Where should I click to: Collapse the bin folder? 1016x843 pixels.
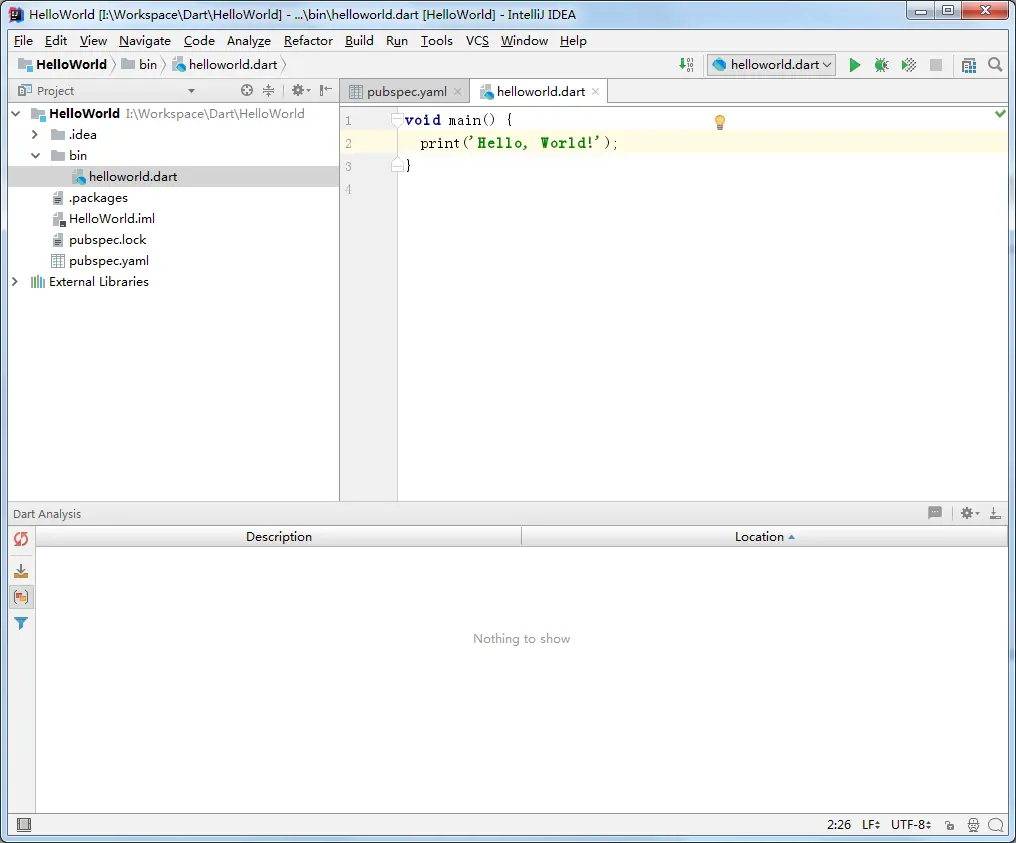pos(36,156)
